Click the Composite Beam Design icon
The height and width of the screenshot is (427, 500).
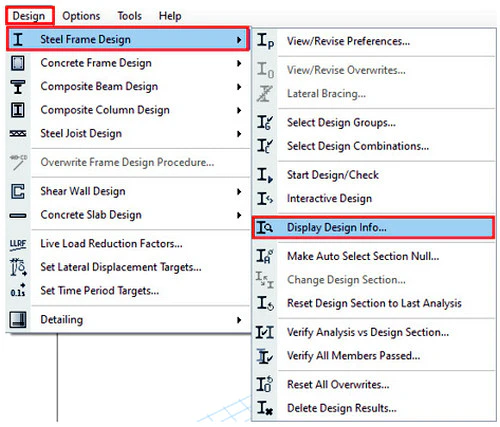coord(18,87)
